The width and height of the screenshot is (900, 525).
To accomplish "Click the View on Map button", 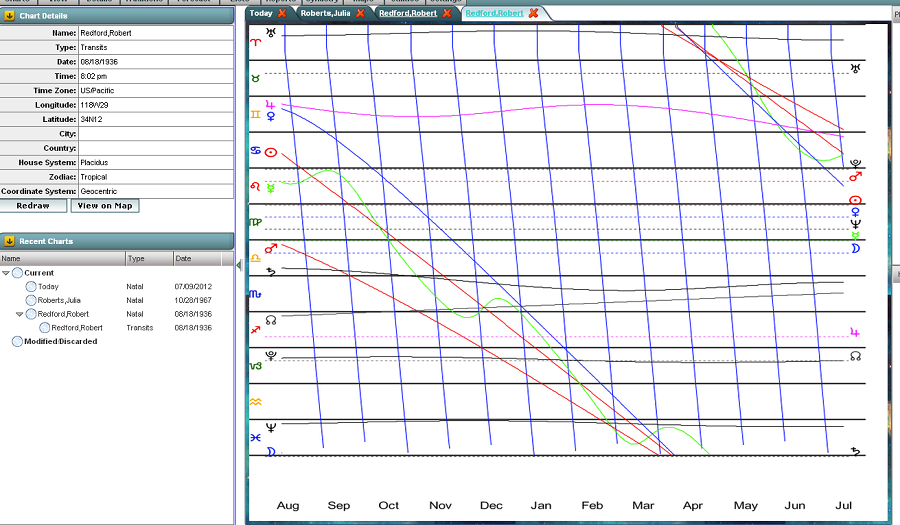I will [103, 206].
